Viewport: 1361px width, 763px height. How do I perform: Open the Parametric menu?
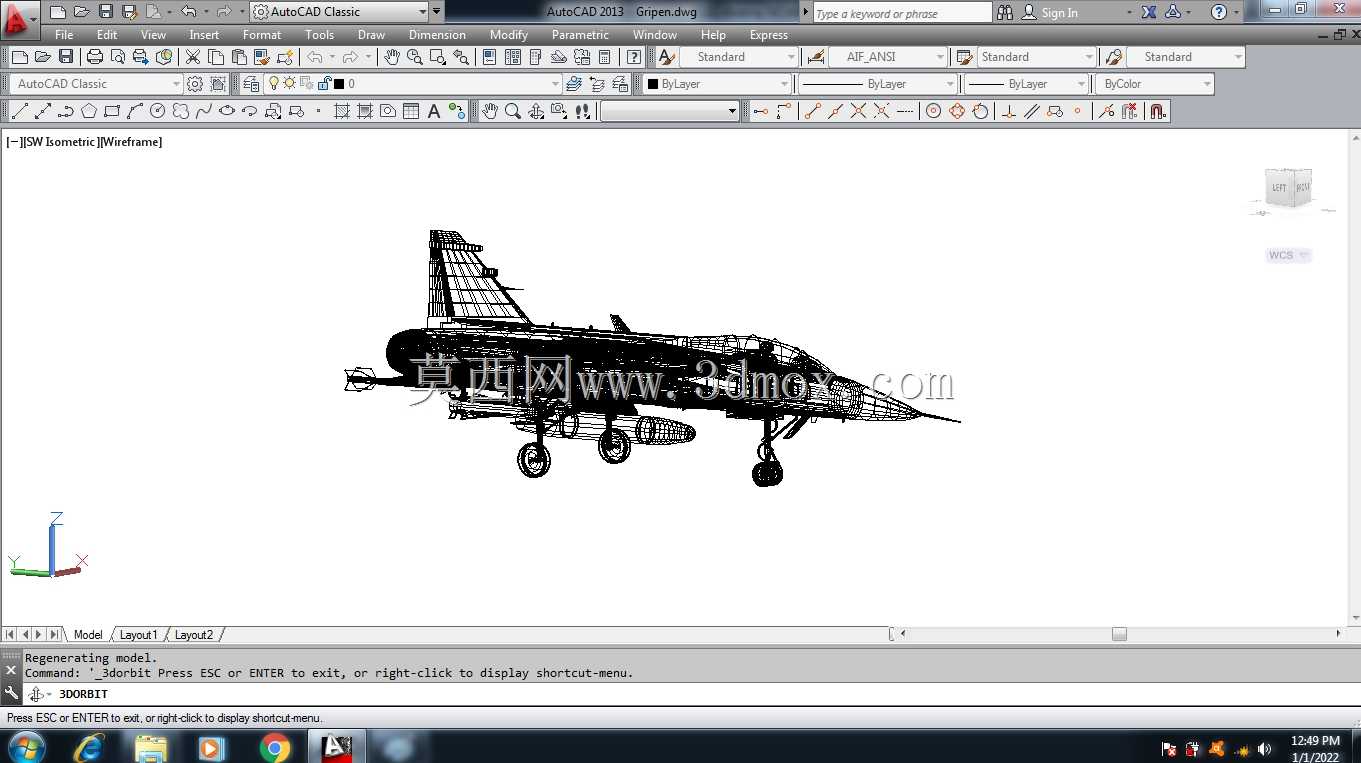click(580, 35)
